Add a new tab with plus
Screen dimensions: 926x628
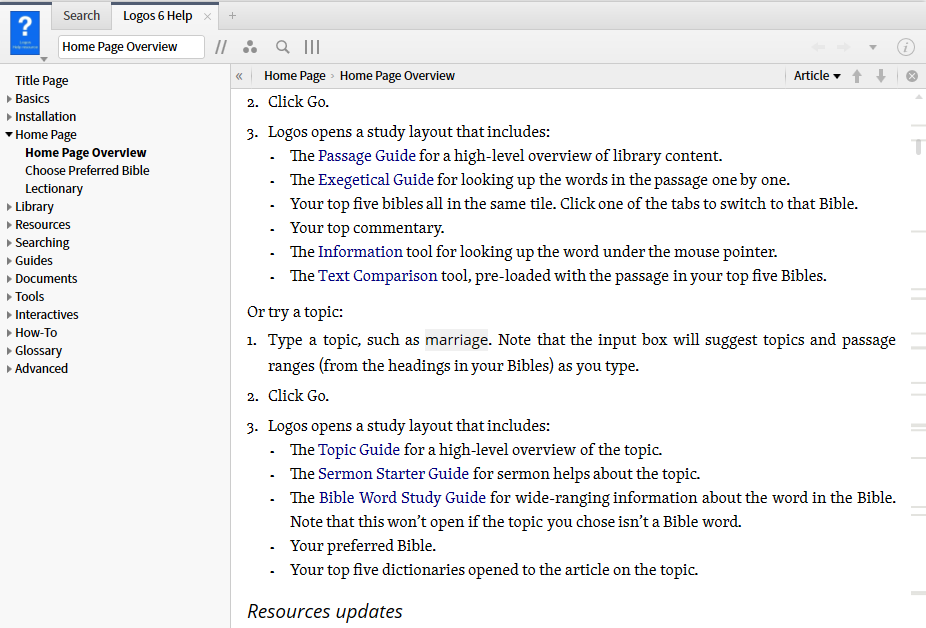click(232, 16)
